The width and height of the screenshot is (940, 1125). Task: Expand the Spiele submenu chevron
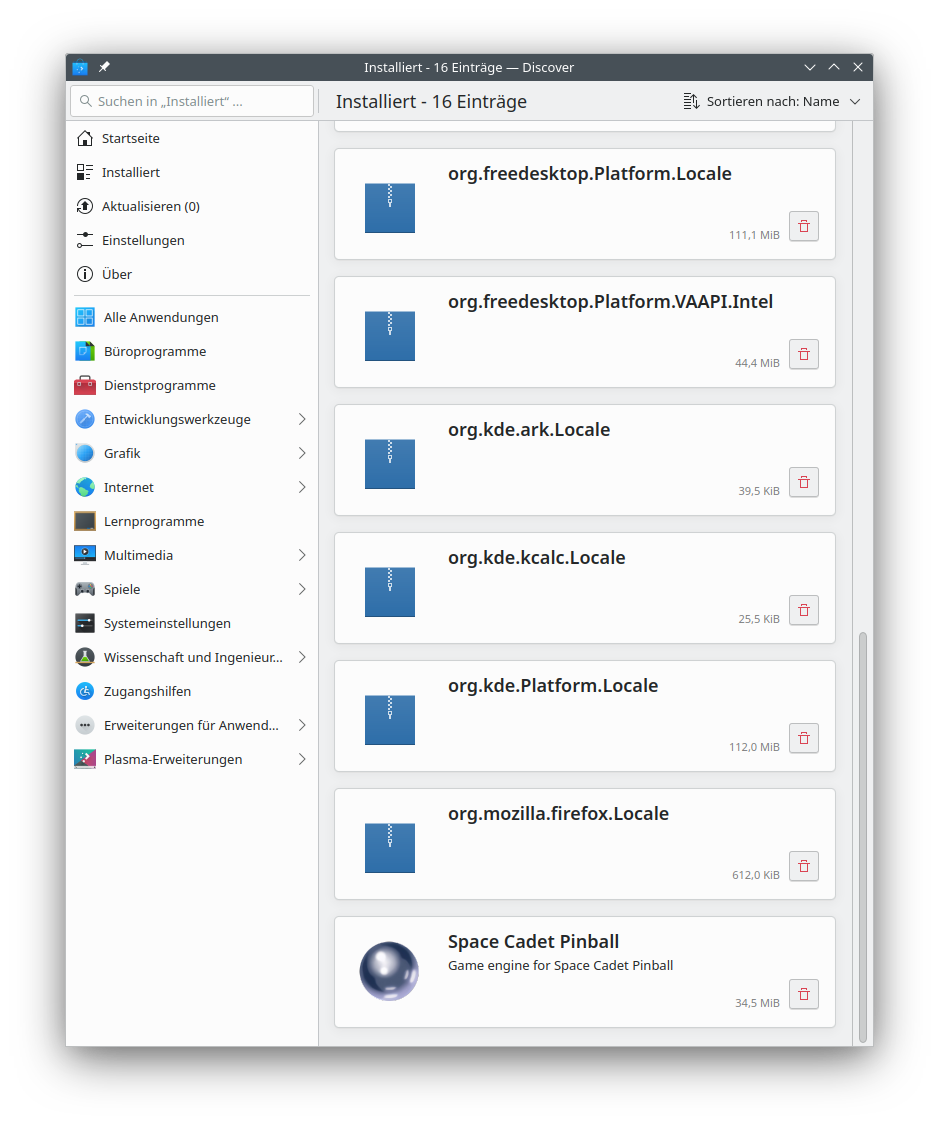[302, 589]
